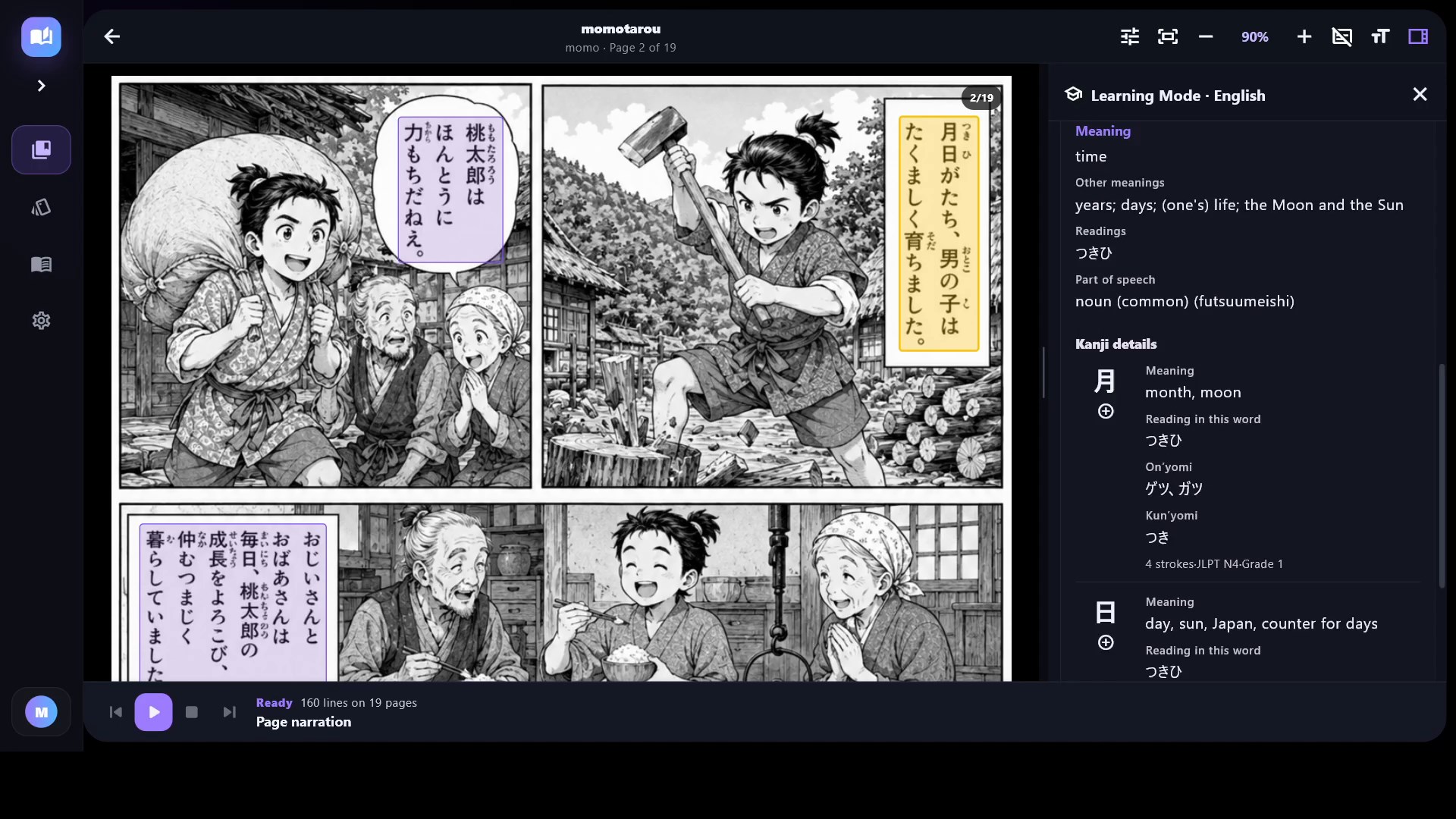The height and width of the screenshot is (819, 1456).
Task: Click the Learning Mode panel scrollbar
Action: click(x=1442, y=476)
